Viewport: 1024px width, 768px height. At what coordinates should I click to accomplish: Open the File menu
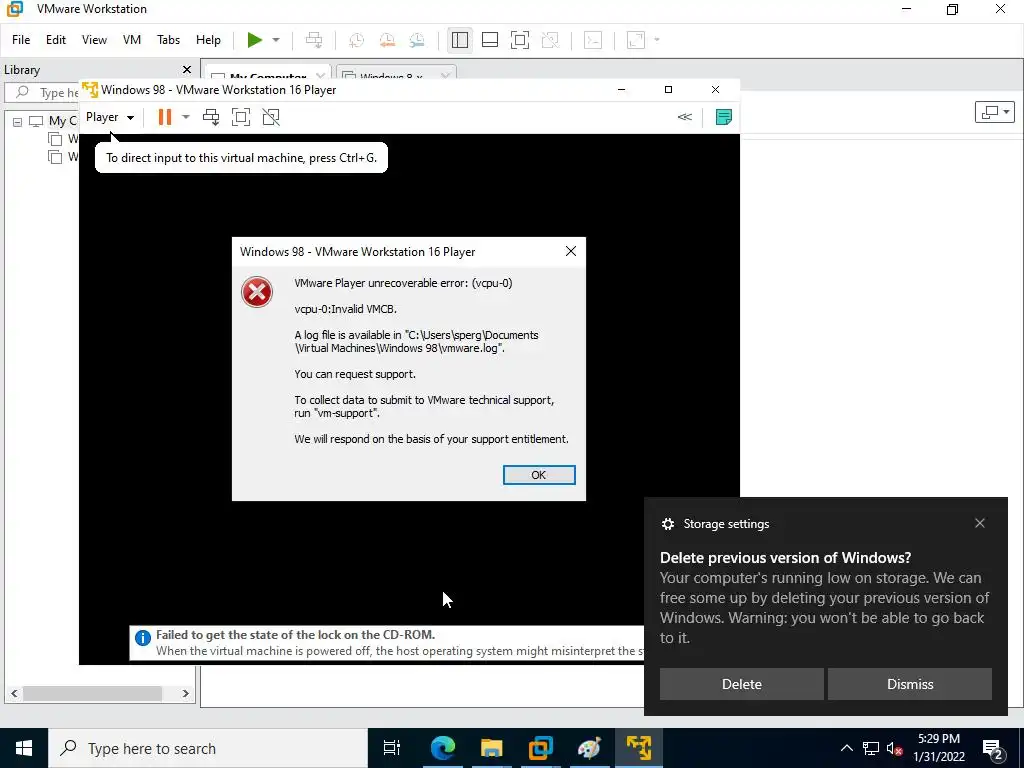21,40
